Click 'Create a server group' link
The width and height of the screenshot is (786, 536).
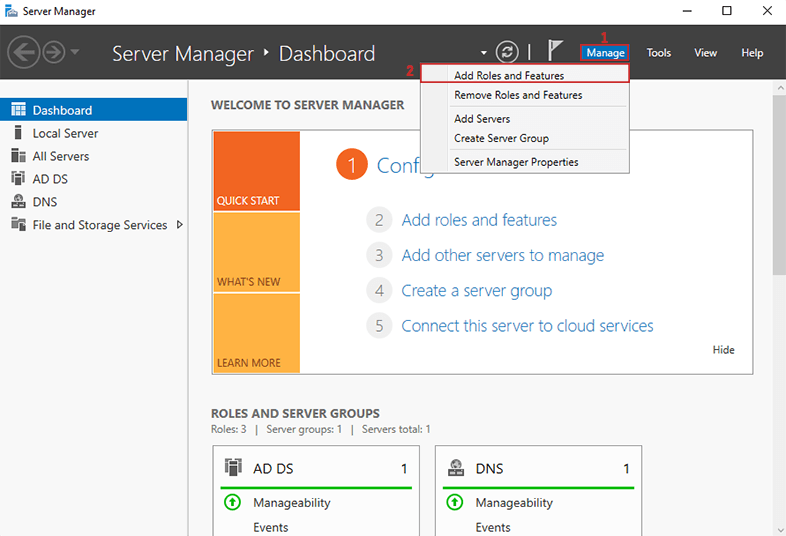(476, 291)
